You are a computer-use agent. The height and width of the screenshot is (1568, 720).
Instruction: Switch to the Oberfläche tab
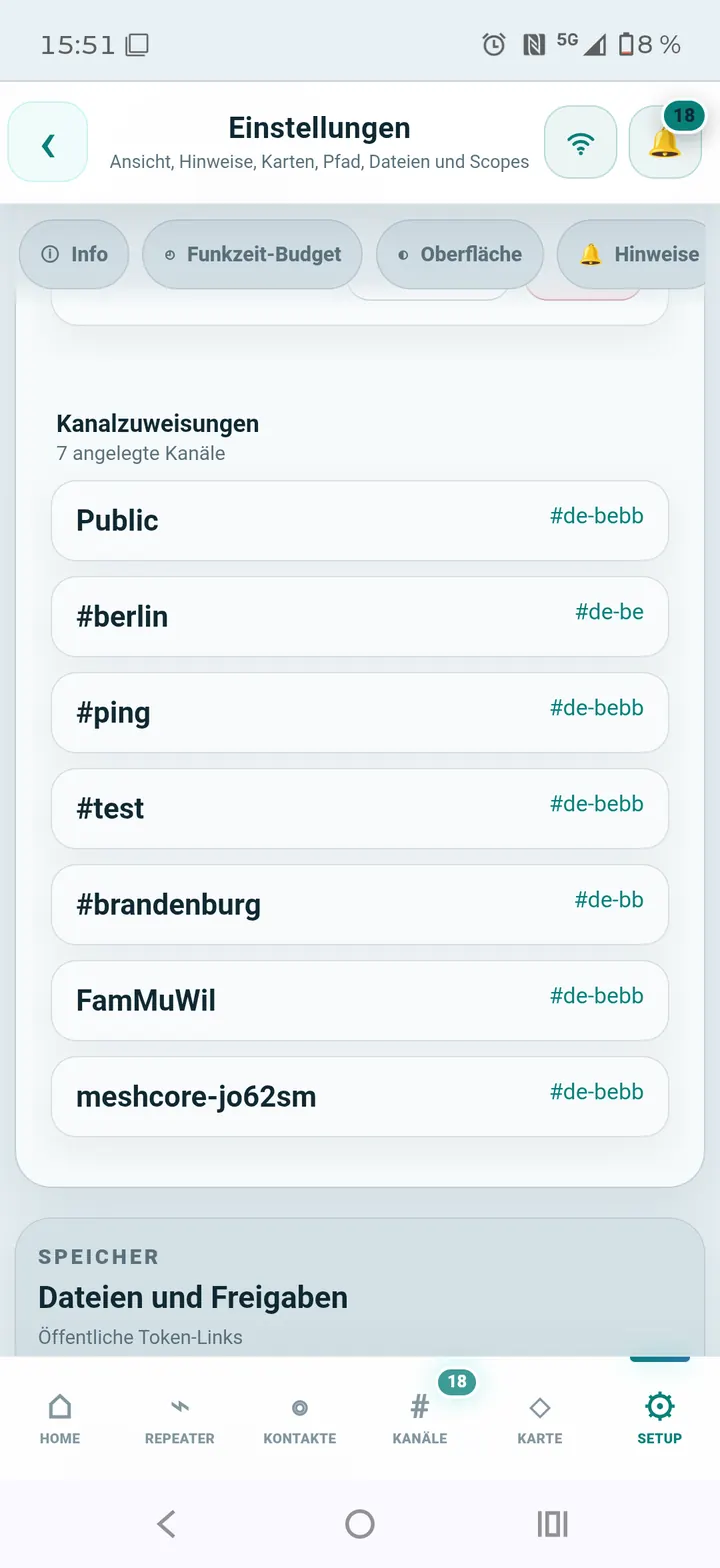click(x=460, y=254)
